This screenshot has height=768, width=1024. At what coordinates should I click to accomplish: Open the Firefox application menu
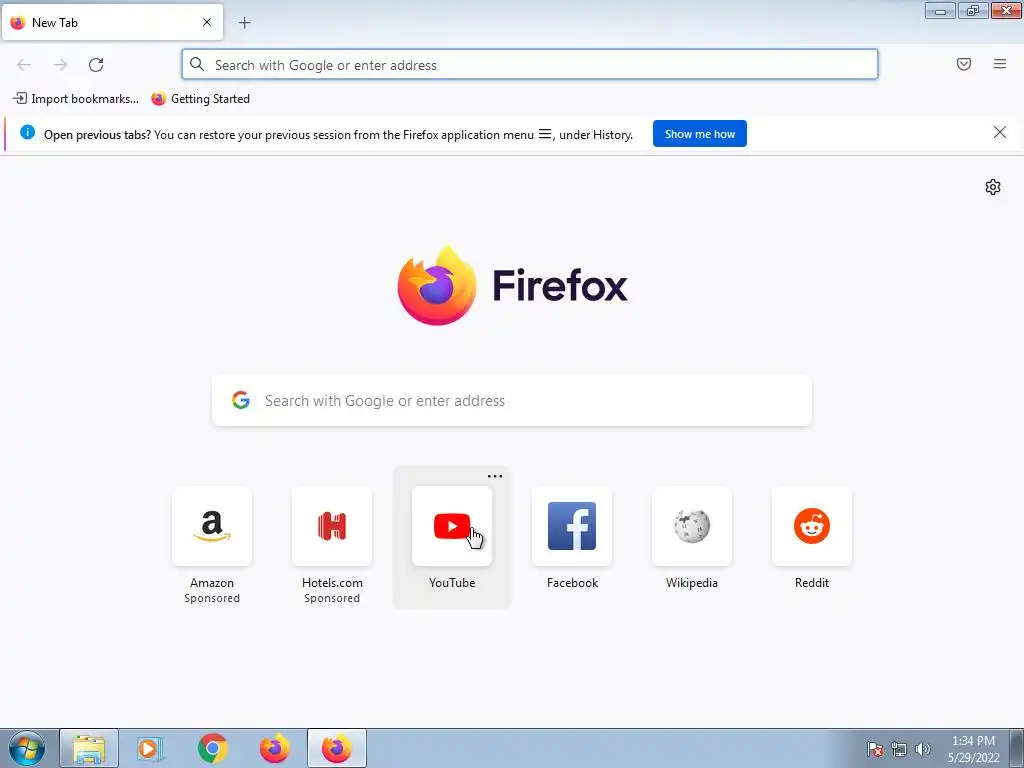point(1000,64)
